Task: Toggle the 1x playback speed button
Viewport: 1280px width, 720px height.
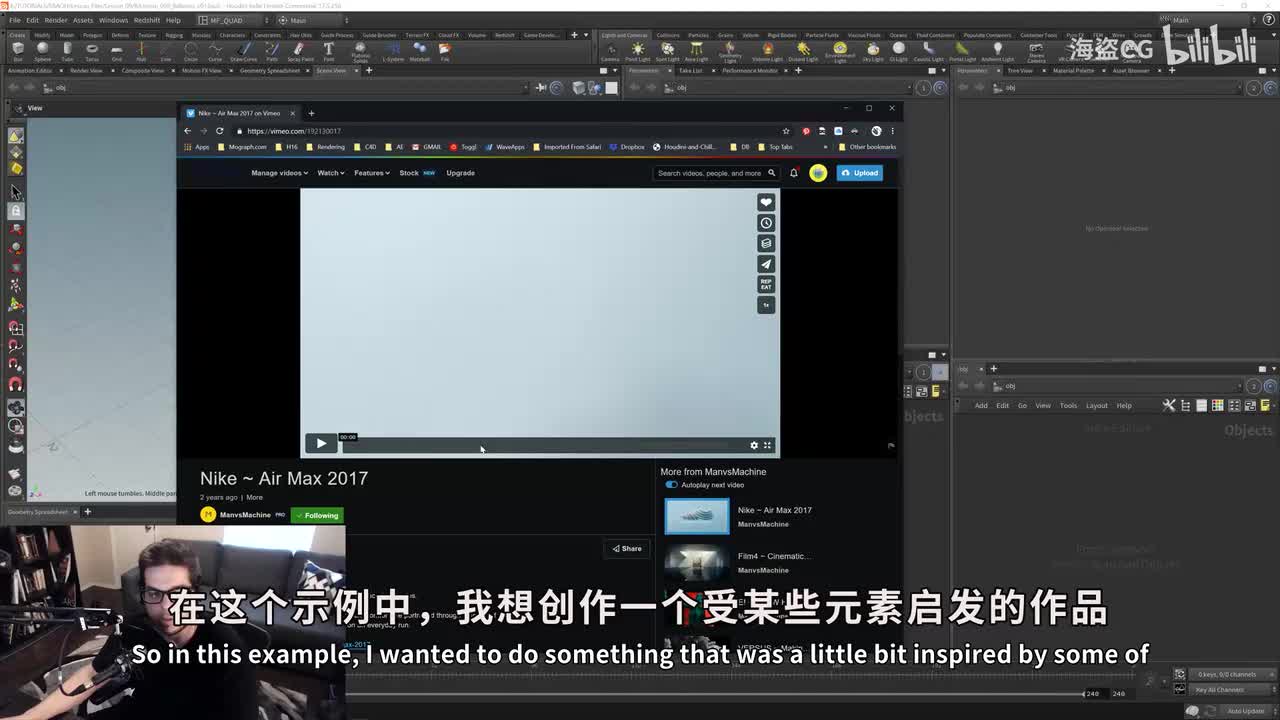Action: tap(766, 305)
